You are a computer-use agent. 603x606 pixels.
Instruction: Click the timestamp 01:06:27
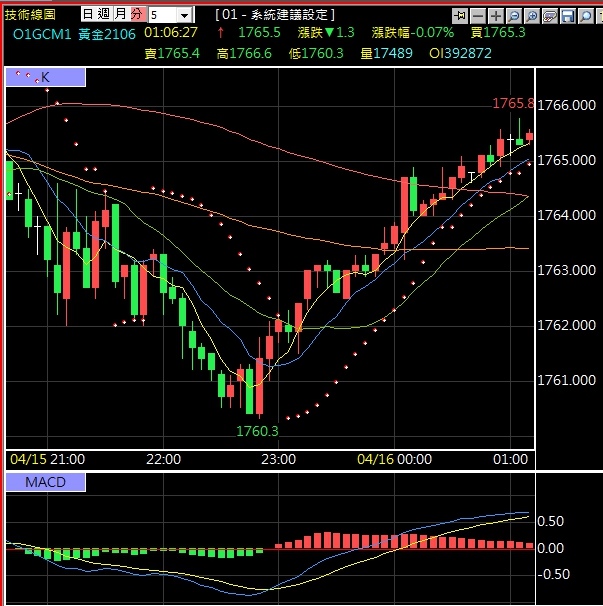(x=171, y=32)
